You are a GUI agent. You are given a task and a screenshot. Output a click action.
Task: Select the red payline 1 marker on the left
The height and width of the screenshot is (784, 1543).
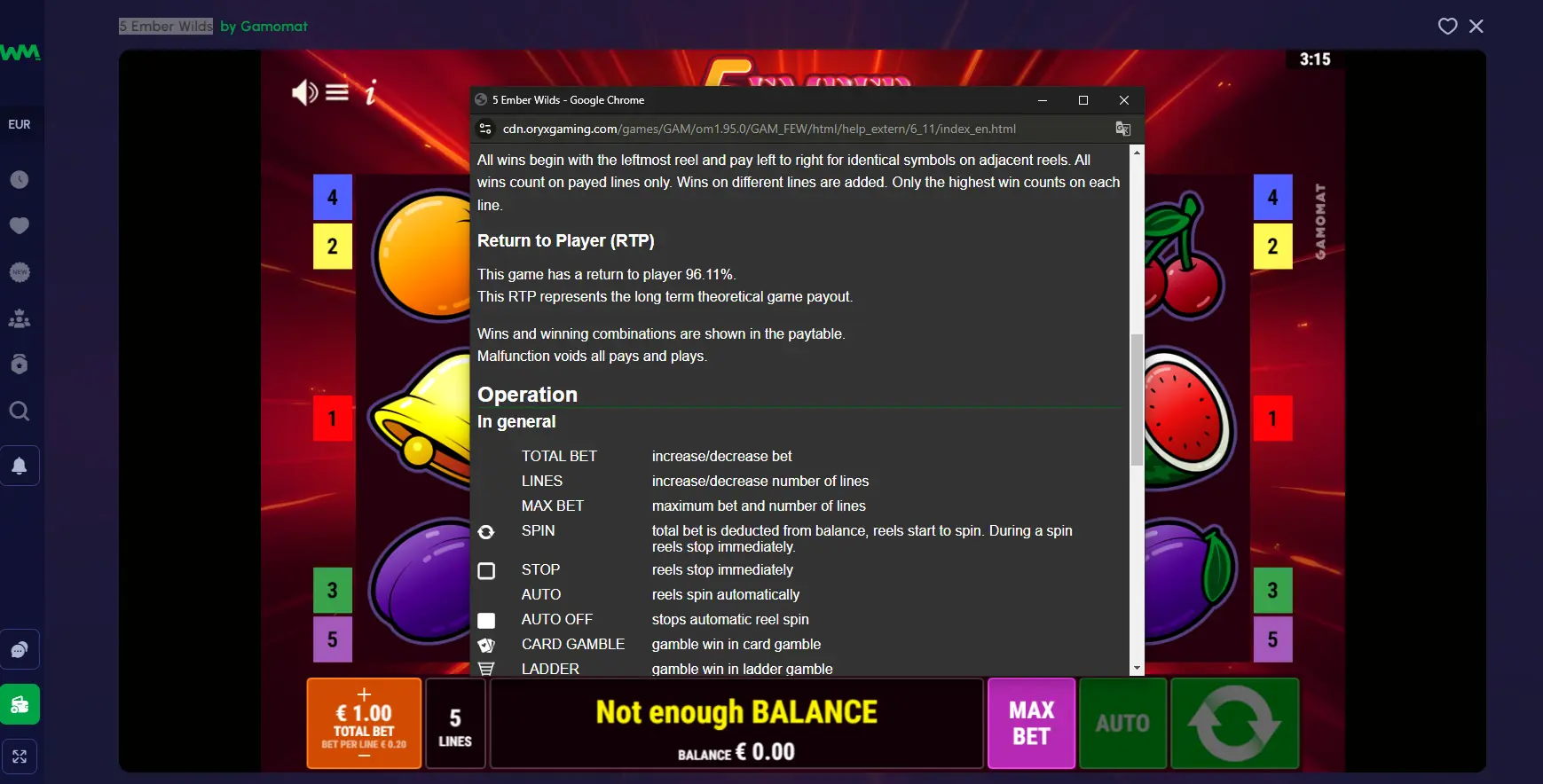(333, 419)
